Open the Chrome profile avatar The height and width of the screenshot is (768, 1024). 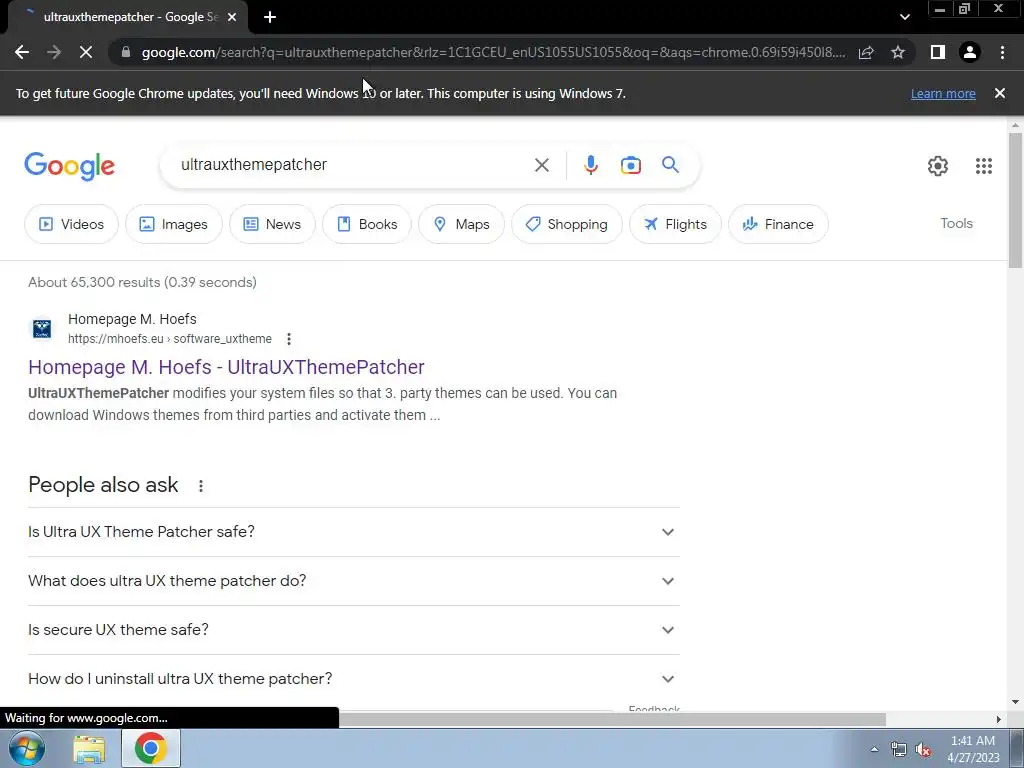(x=970, y=52)
